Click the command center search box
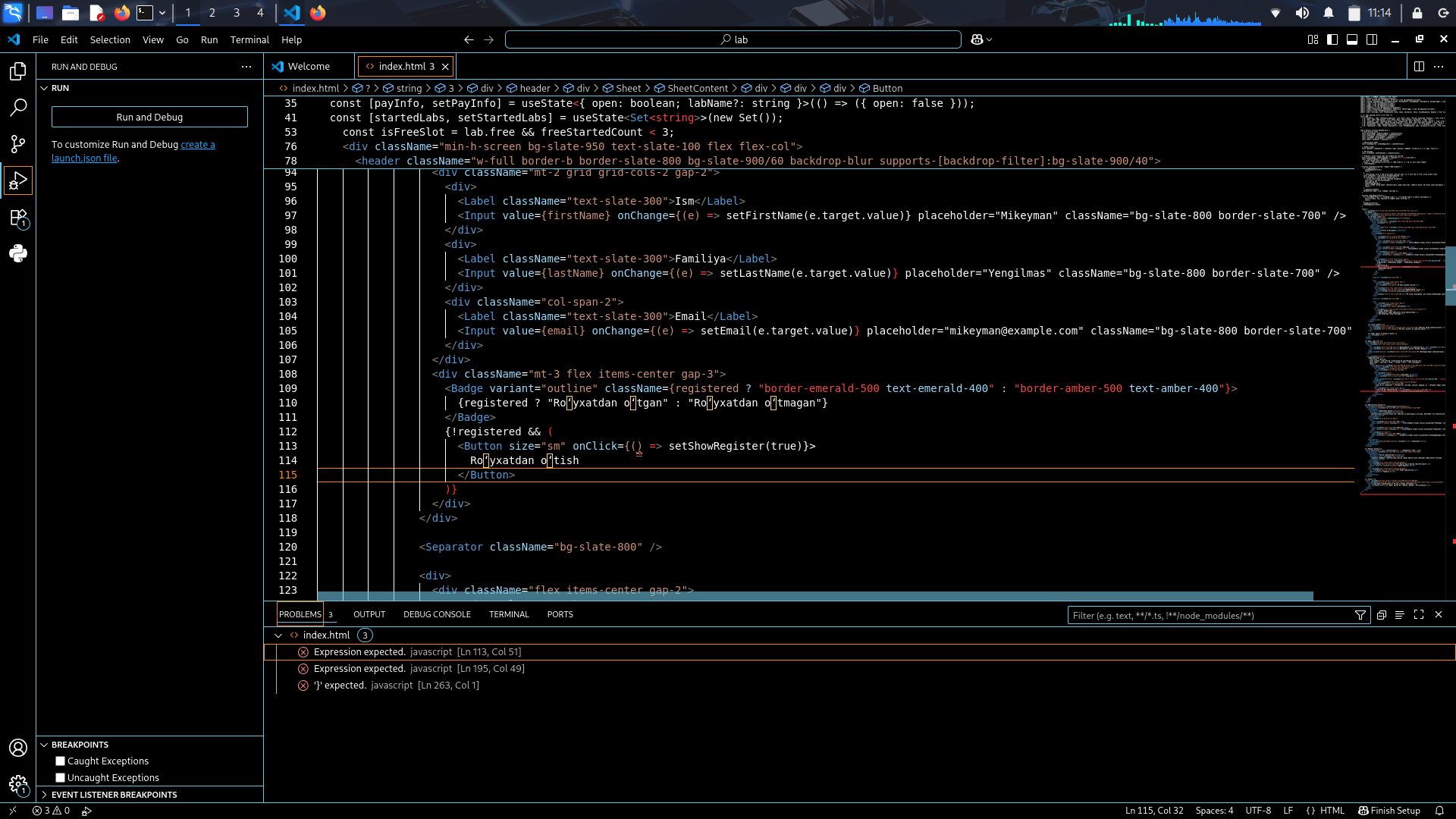Image resolution: width=1456 pixels, height=819 pixels. point(733,39)
